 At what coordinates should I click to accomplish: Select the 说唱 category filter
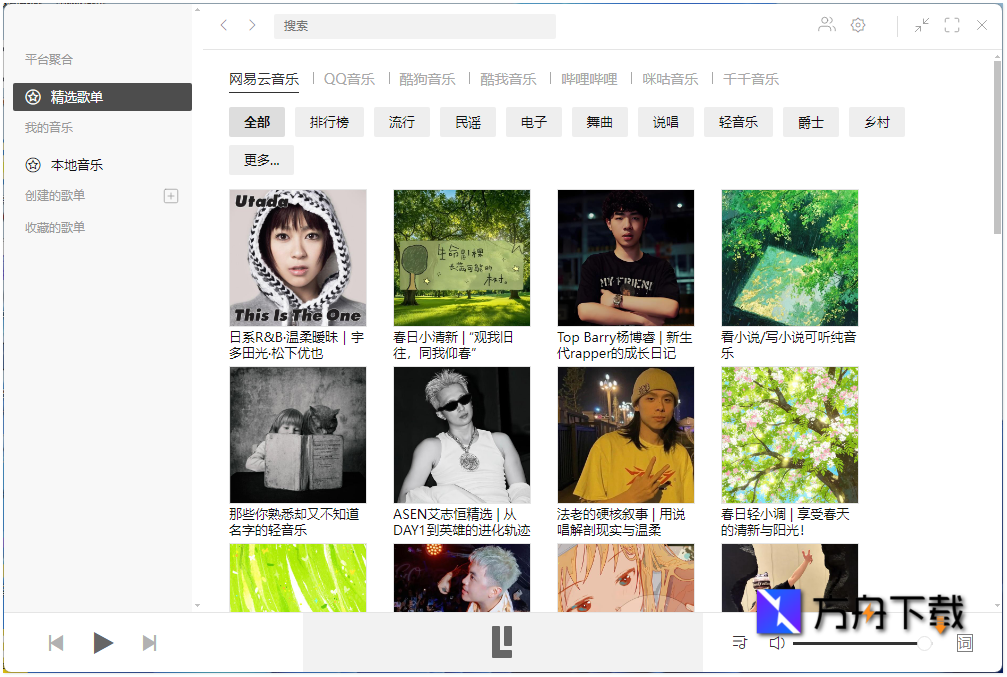(666, 122)
